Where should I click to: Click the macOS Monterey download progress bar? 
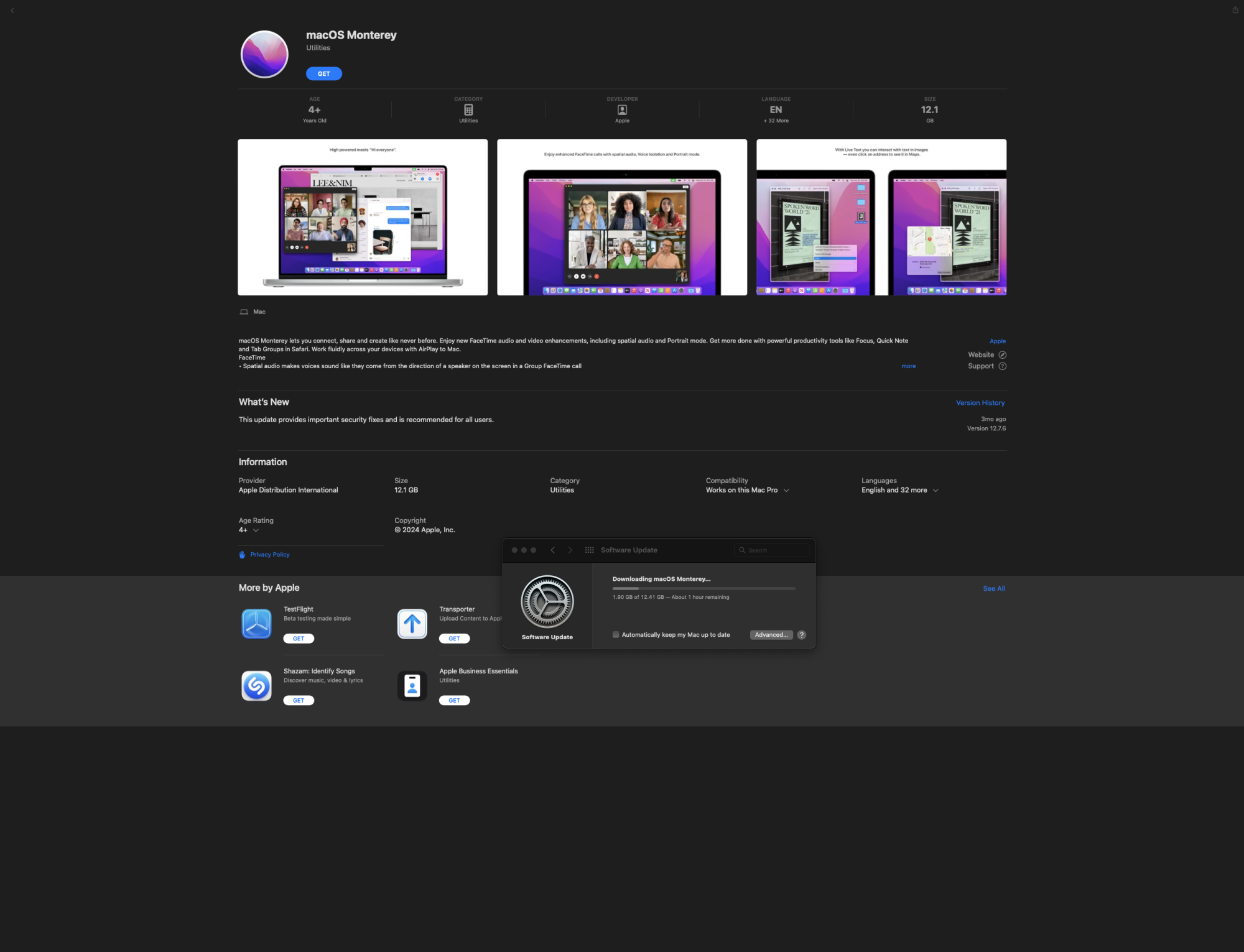pos(703,588)
